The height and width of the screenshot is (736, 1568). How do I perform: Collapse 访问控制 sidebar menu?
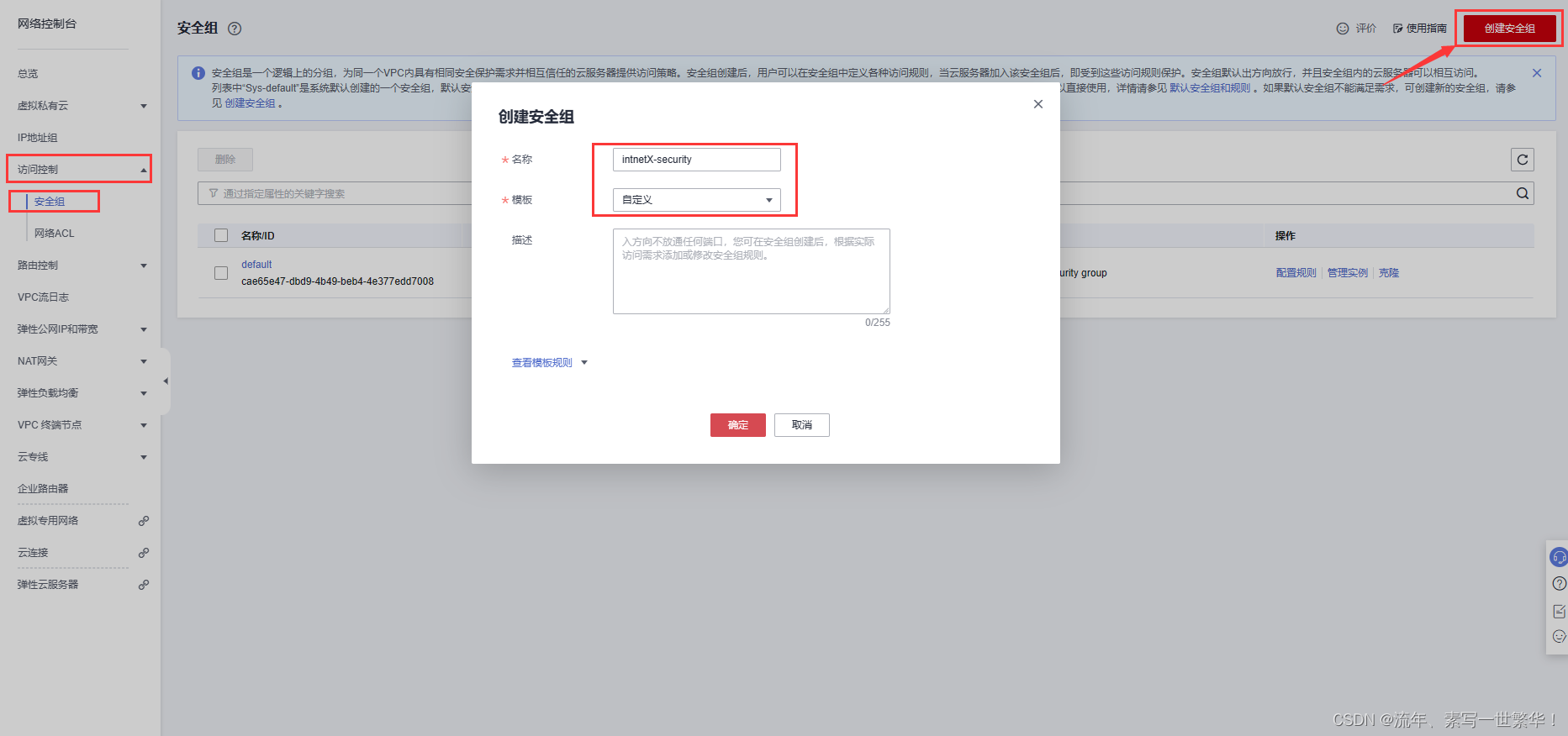144,170
